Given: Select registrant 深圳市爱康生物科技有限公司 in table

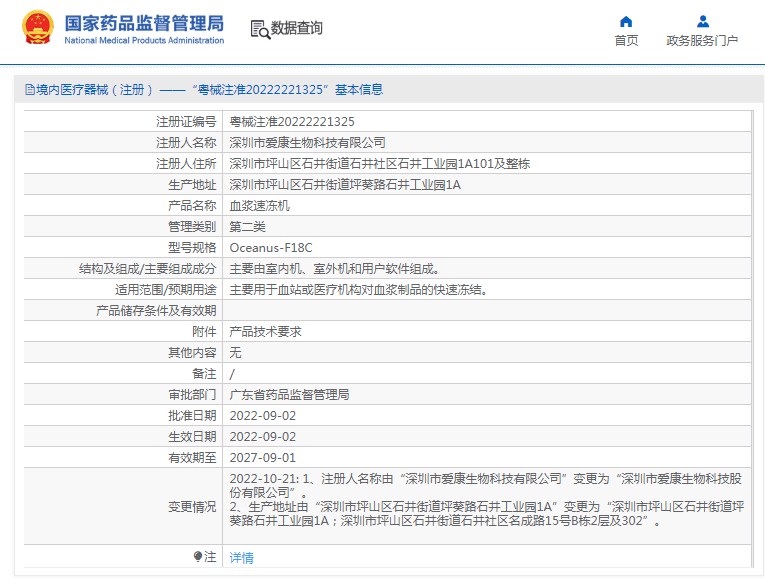Looking at the screenshot, I should [307, 142].
